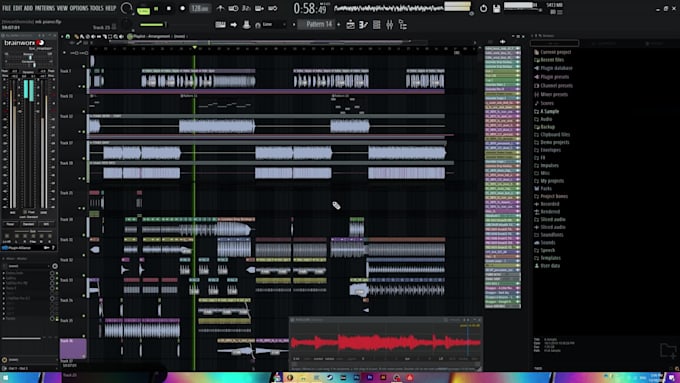Open the VIEW menu
The height and width of the screenshot is (383, 680).
(x=62, y=8)
